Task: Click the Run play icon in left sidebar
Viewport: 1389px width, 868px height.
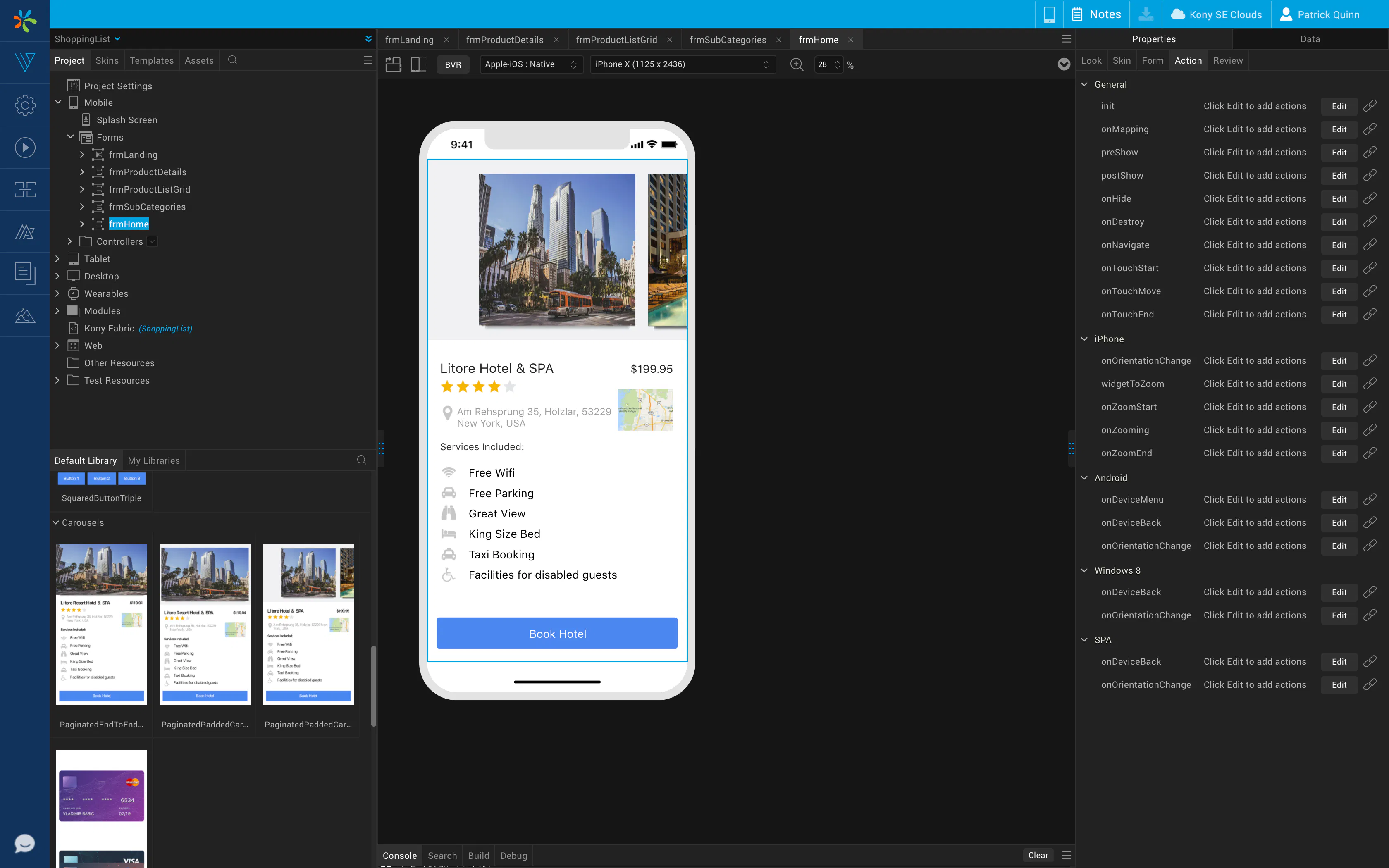Action: (25, 148)
